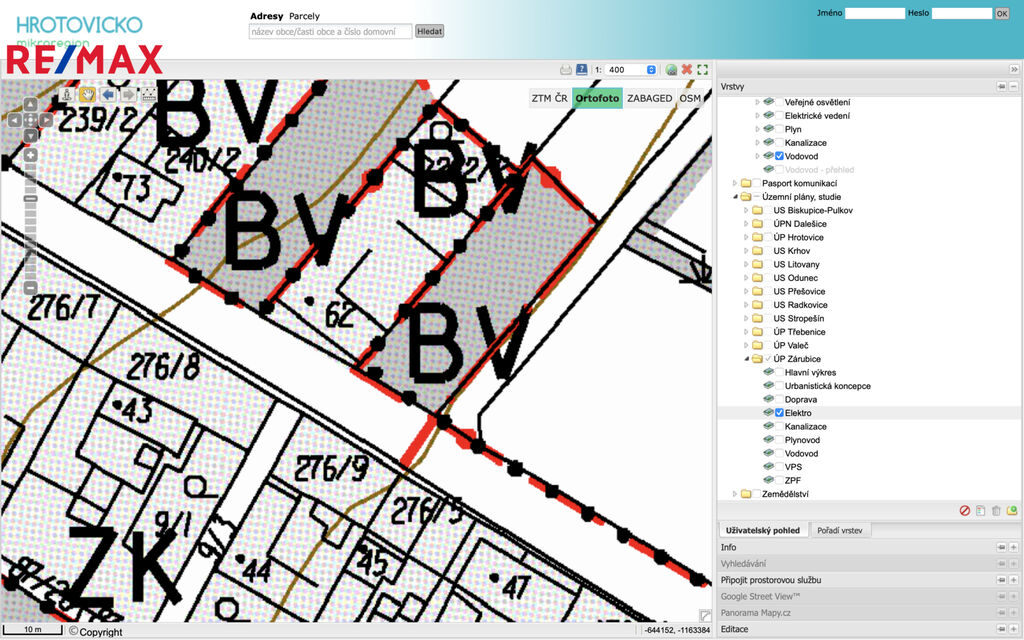Open the map scale dropdown
The image size is (1024, 640).
[651, 70]
